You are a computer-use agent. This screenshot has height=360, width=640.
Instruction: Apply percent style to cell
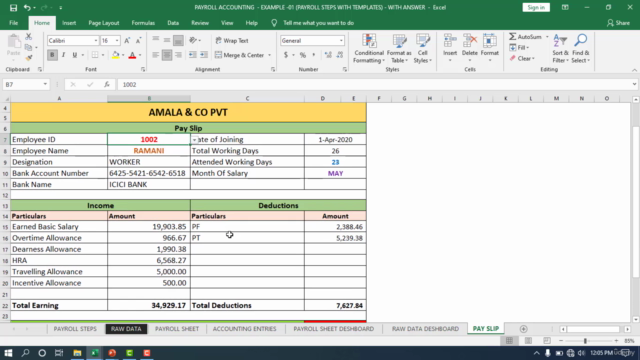pyautogui.click(x=303, y=55)
